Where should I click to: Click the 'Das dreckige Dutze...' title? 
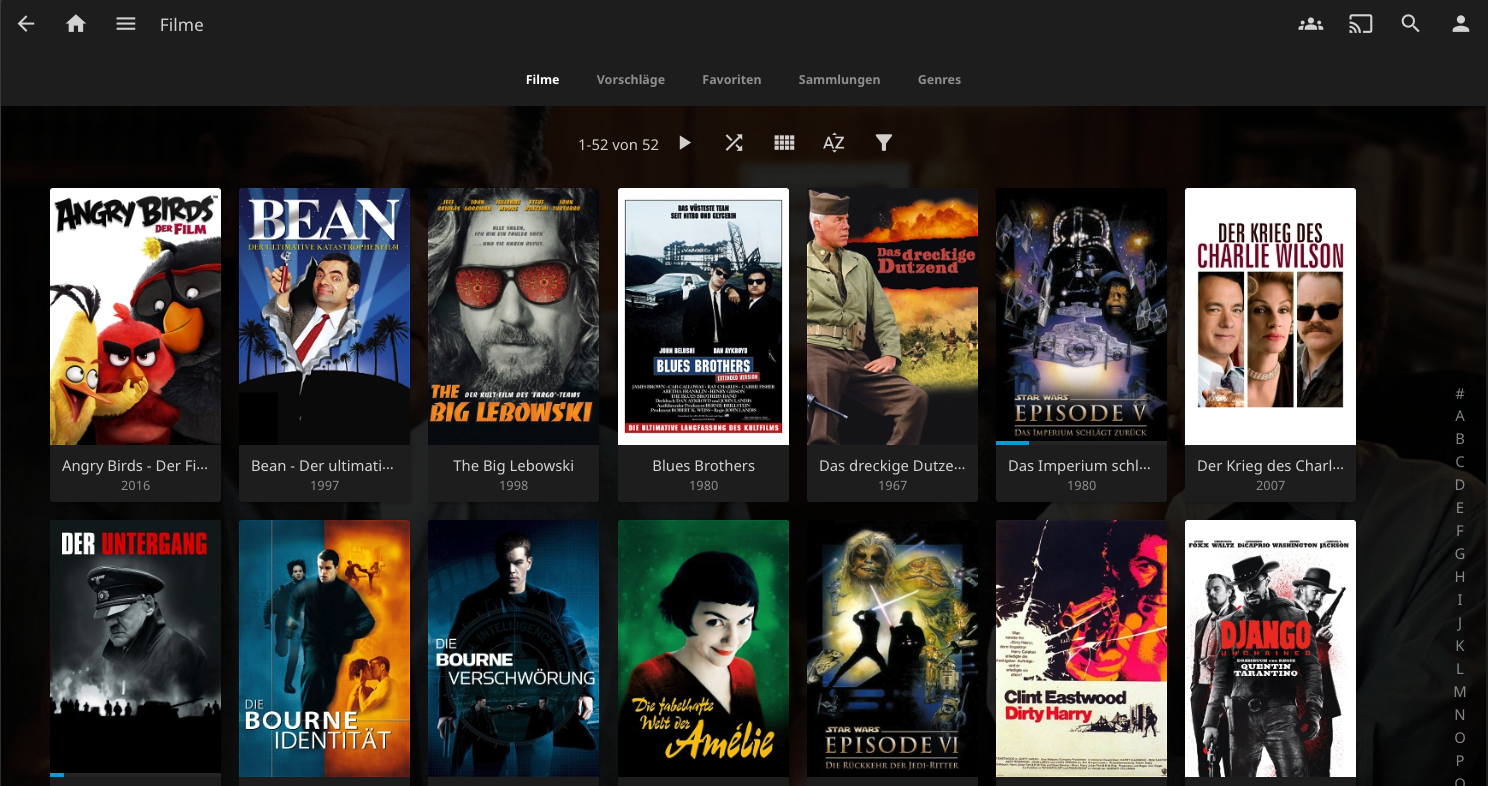(892, 466)
